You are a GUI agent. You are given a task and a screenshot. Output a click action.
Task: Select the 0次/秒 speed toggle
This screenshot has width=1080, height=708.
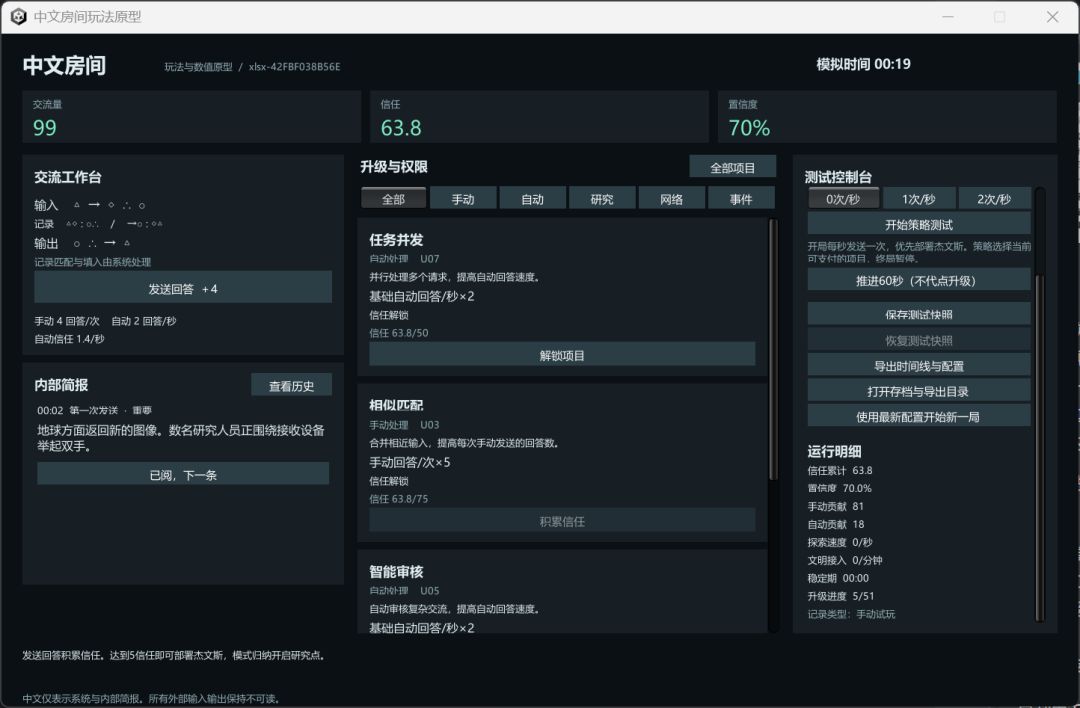coord(843,199)
